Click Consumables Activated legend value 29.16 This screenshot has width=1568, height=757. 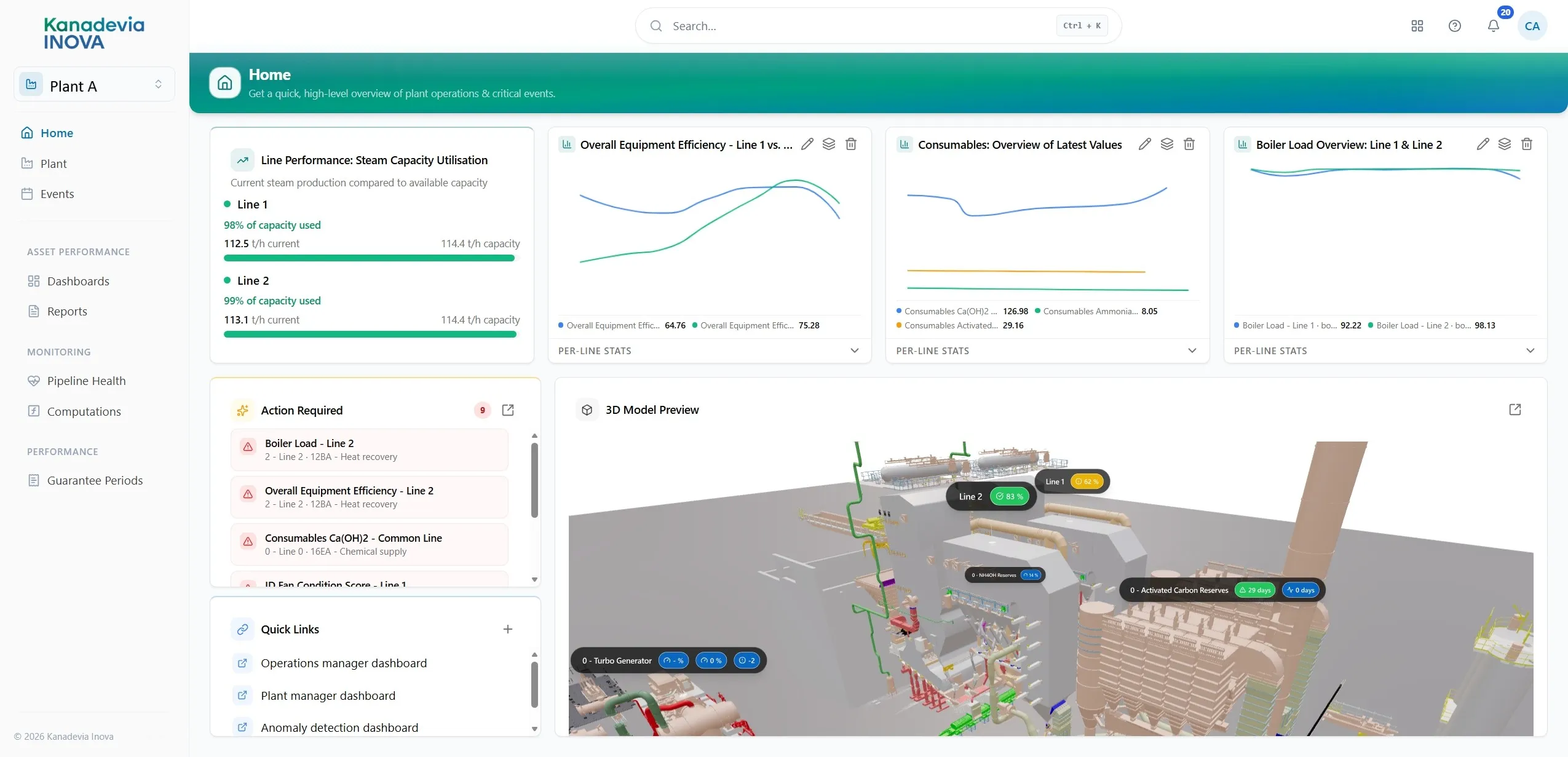(1013, 325)
